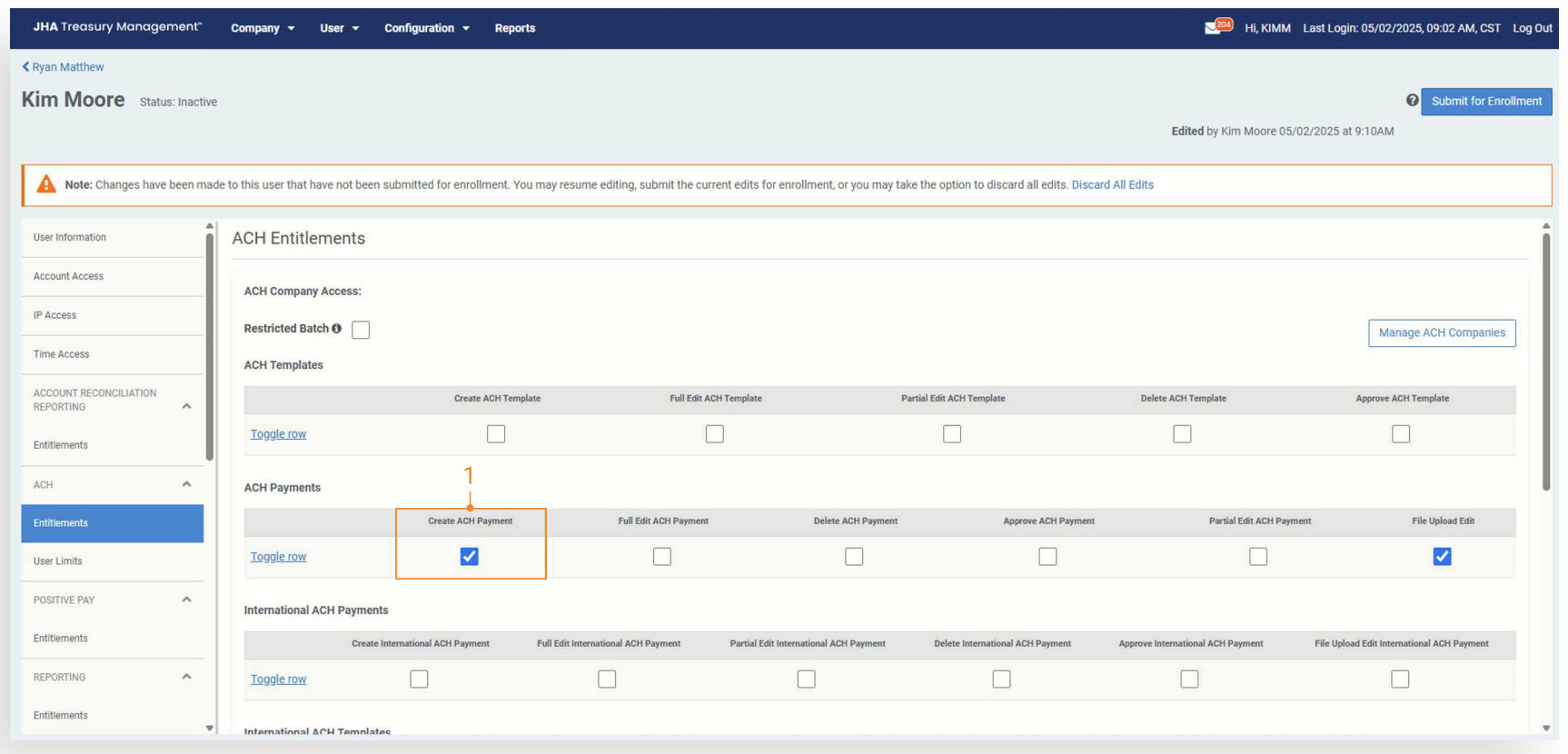1568x754 pixels.
Task: Collapse the ACH sidebar section
Action: click(x=186, y=484)
